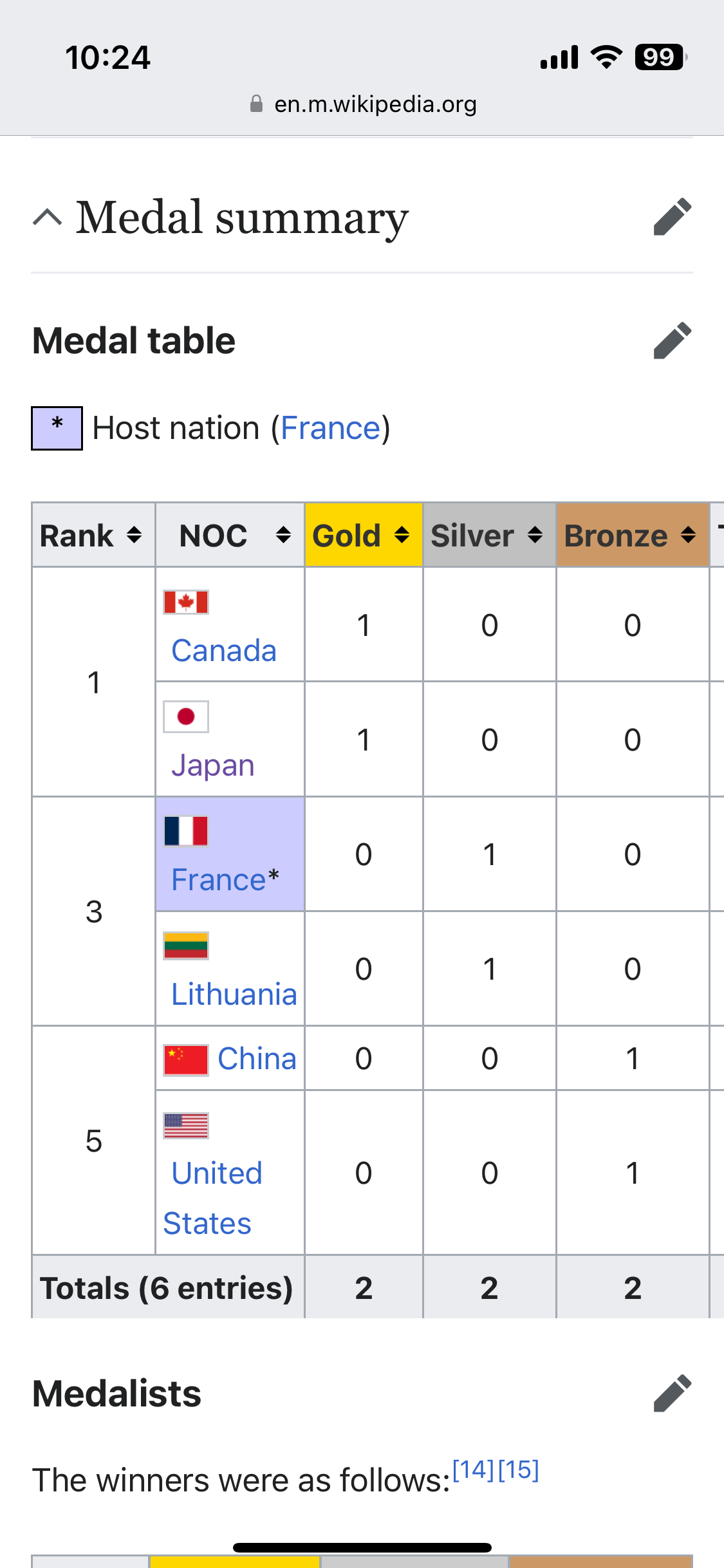Tap the United States flag icon
Viewport: 724px width, 1568px height.
[186, 1126]
